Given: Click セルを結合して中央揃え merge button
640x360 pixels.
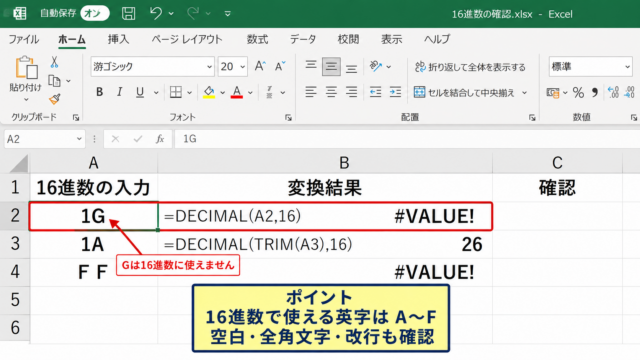Looking at the screenshot, I should pos(464,93).
